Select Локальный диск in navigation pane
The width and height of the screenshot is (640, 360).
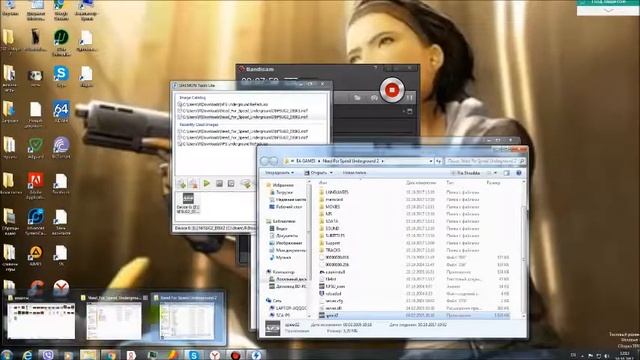[x=288, y=279]
